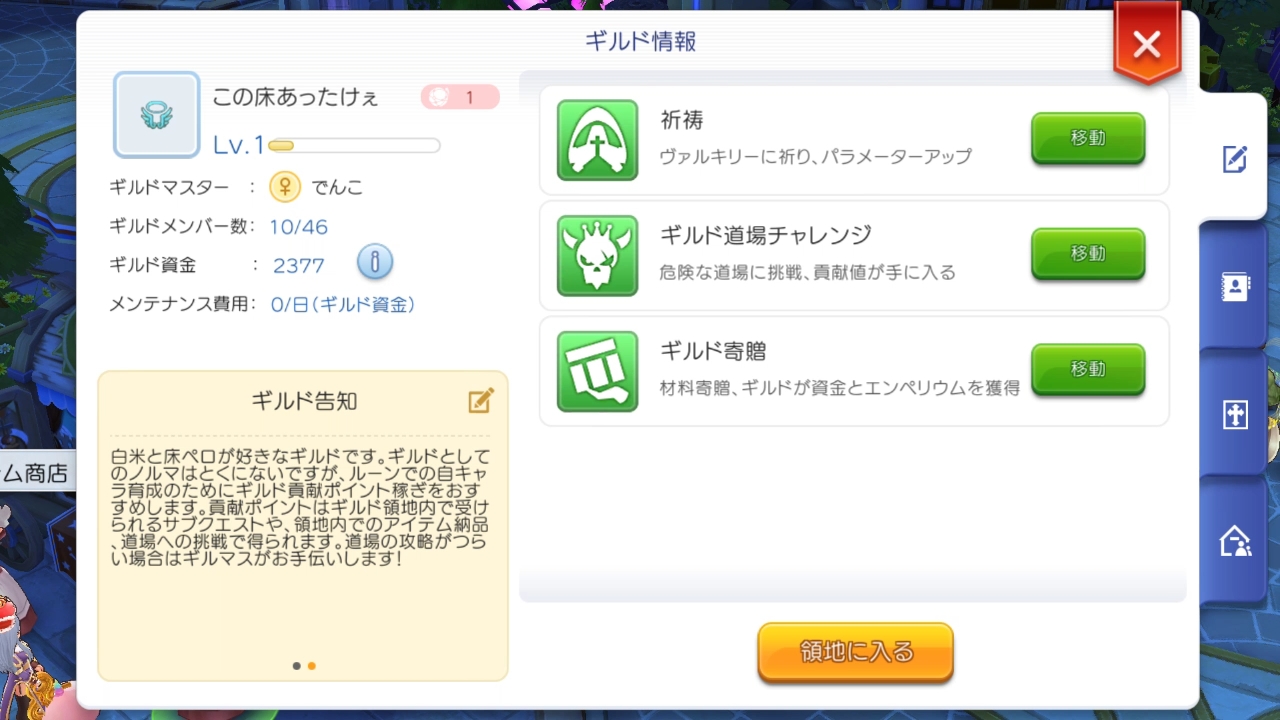
Task: Open the guild house sidebar tab
Action: click(1234, 541)
